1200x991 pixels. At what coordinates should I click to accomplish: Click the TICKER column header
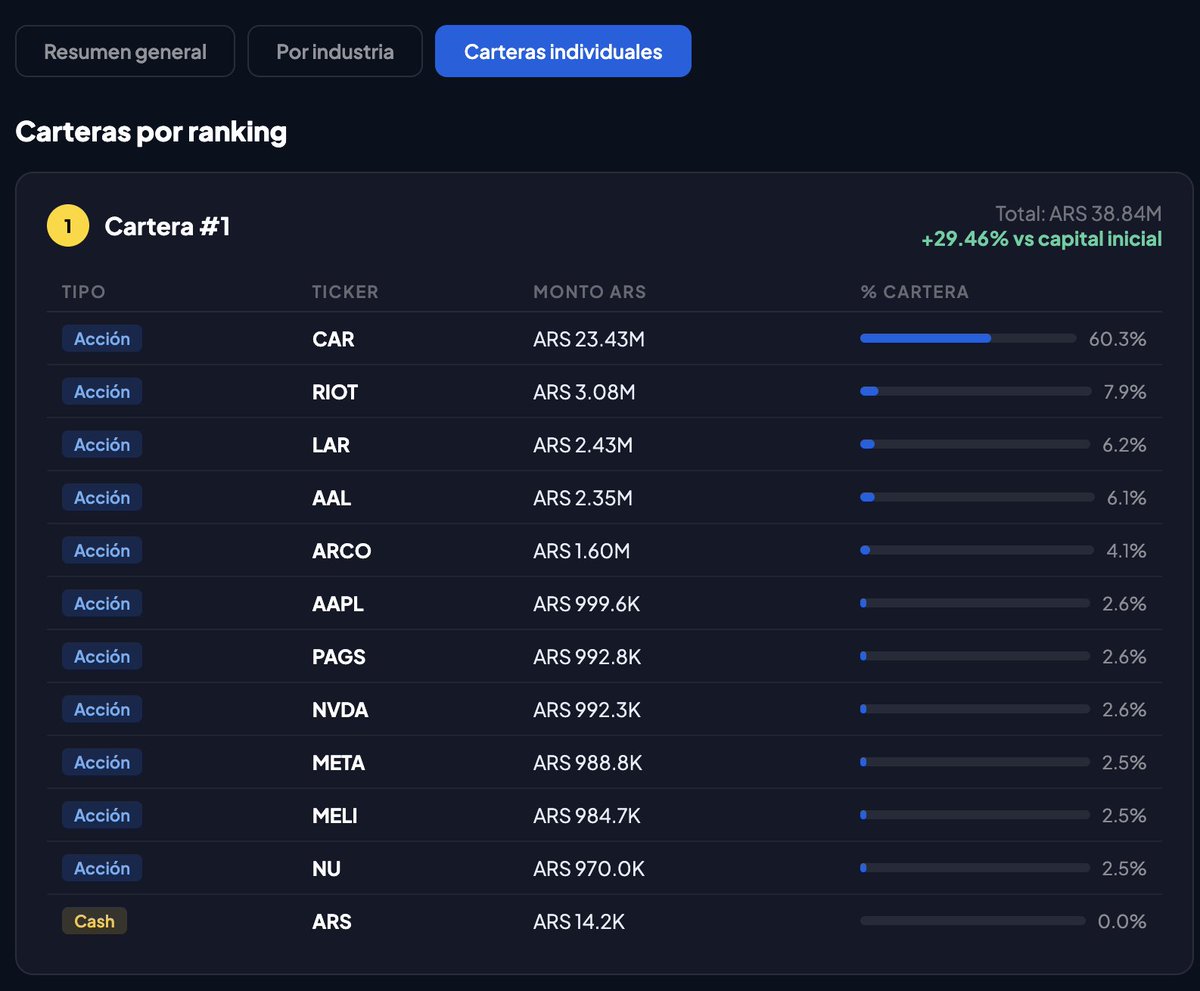[345, 292]
